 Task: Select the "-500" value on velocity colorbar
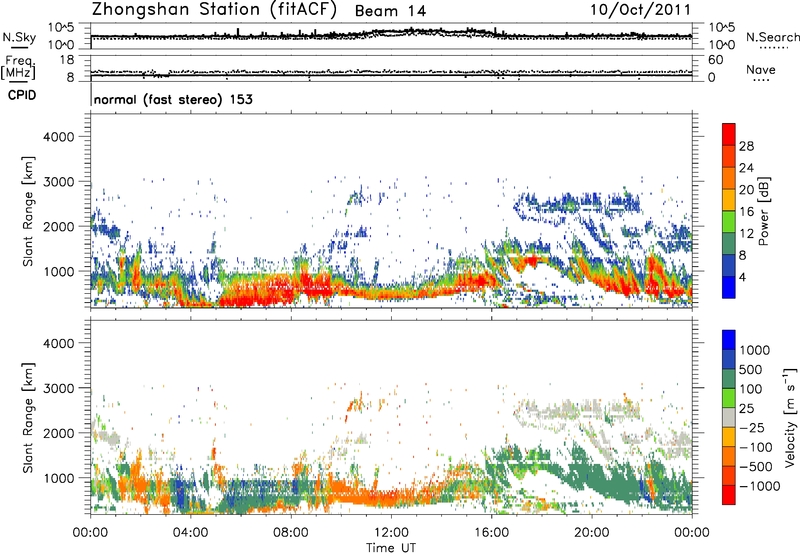point(756,467)
